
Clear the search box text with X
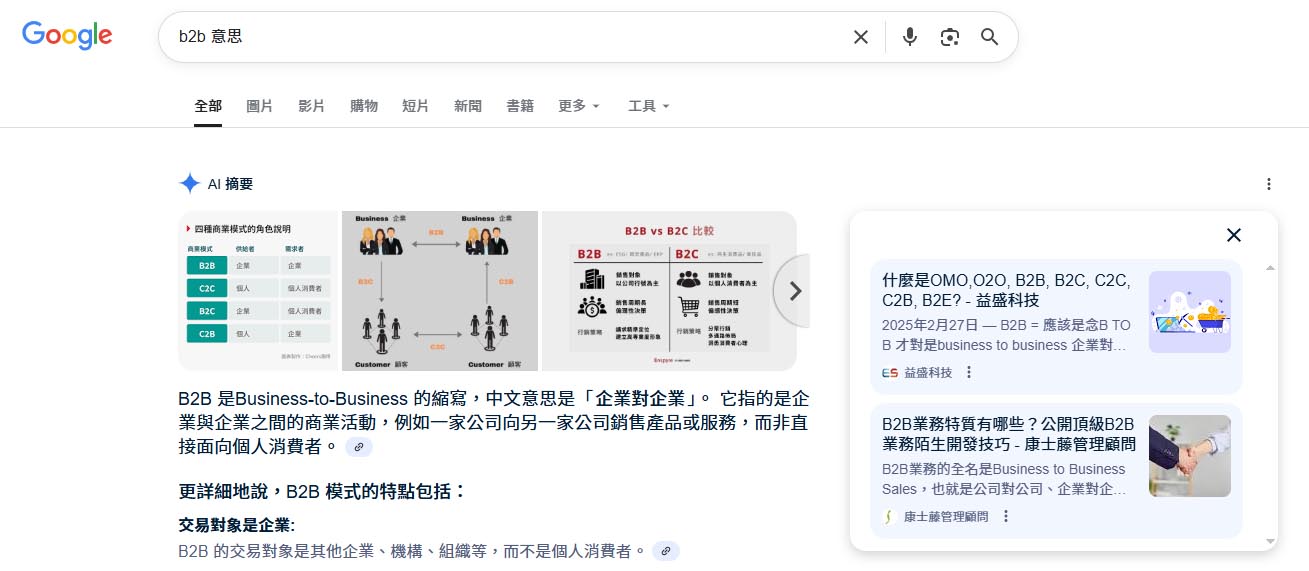pyautogui.click(x=860, y=37)
